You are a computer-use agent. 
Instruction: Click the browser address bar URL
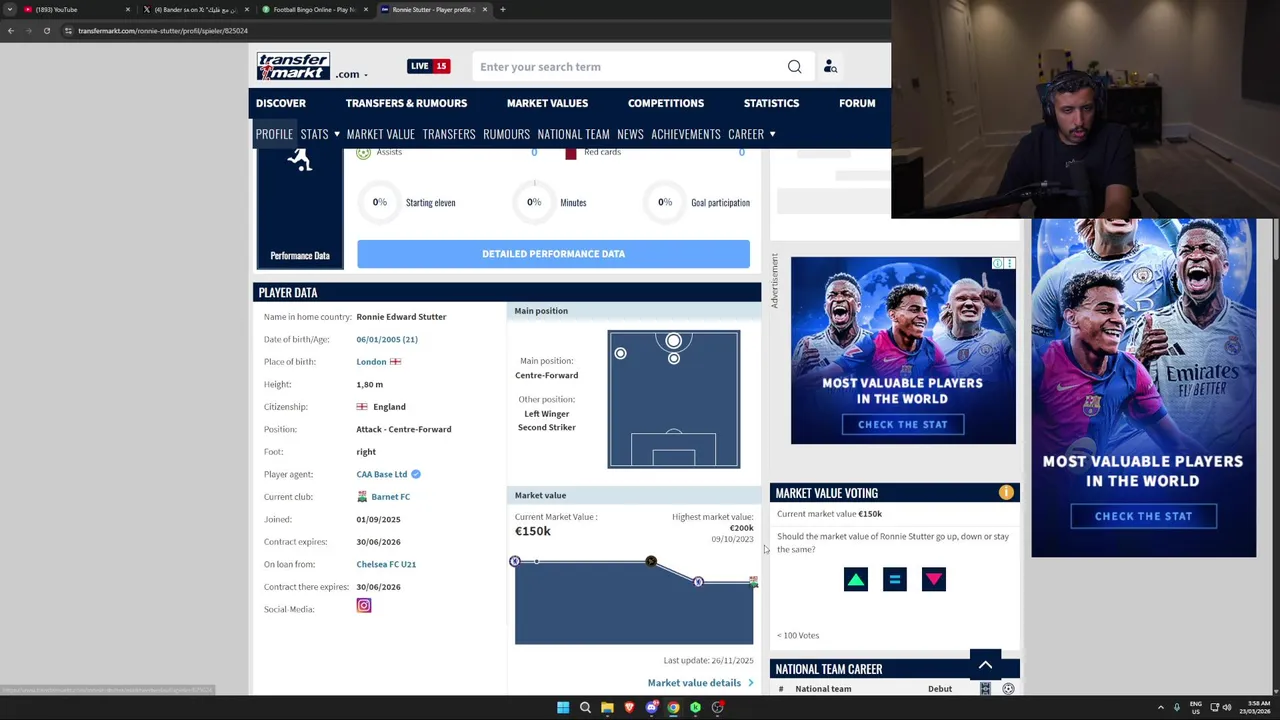[x=163, y=31]
